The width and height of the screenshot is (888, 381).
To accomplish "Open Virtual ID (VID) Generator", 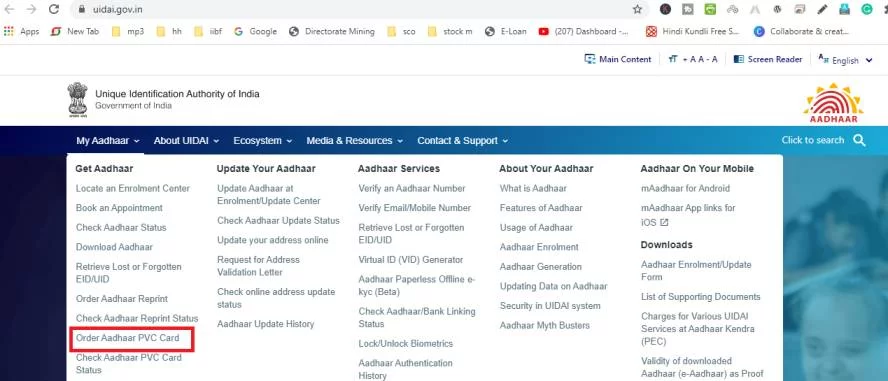I will click(x=411, y=260).
